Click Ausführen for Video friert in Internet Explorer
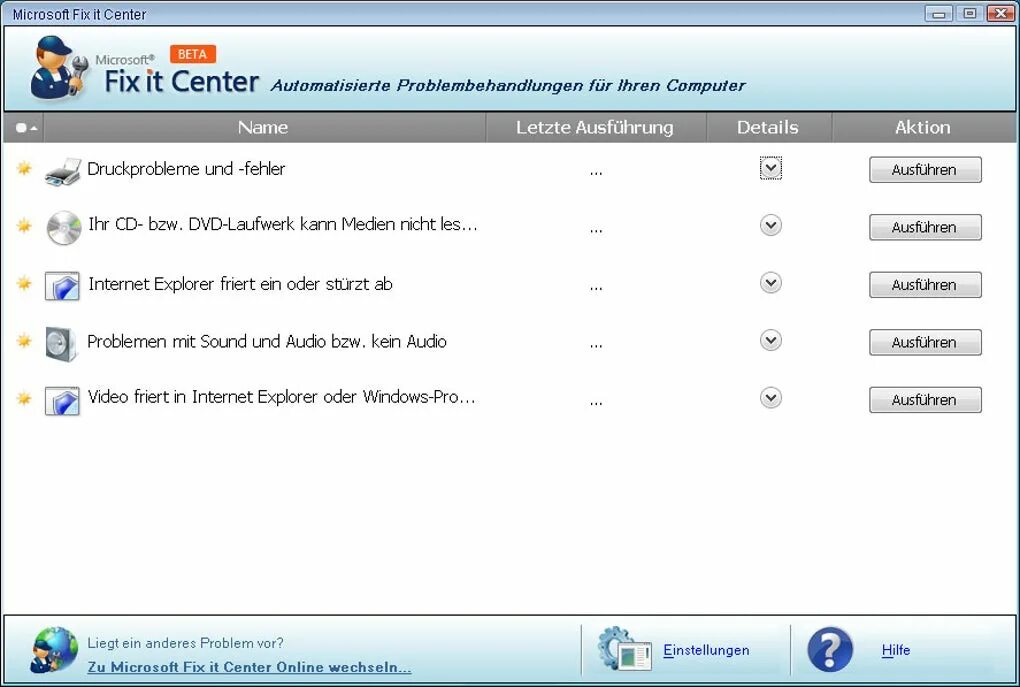 pos(925,400)
